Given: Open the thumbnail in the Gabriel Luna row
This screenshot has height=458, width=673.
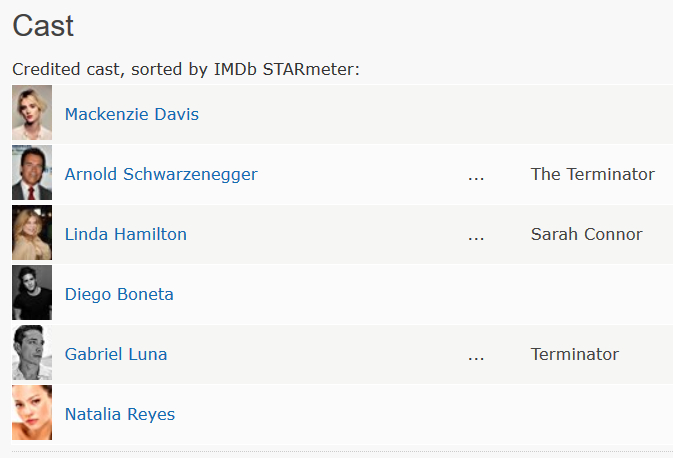Looking at the screenshot, I should (32, 354).
